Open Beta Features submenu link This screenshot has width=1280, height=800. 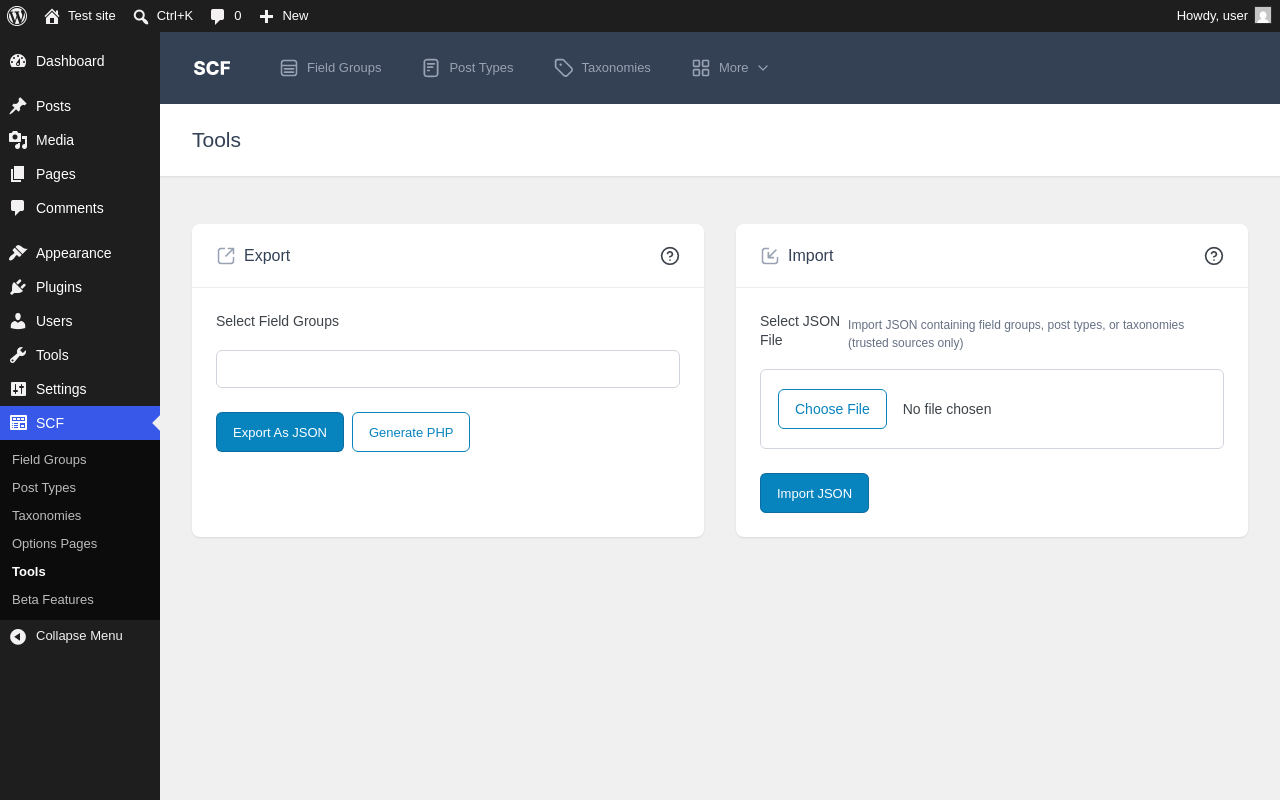click(x=53, y=600)
